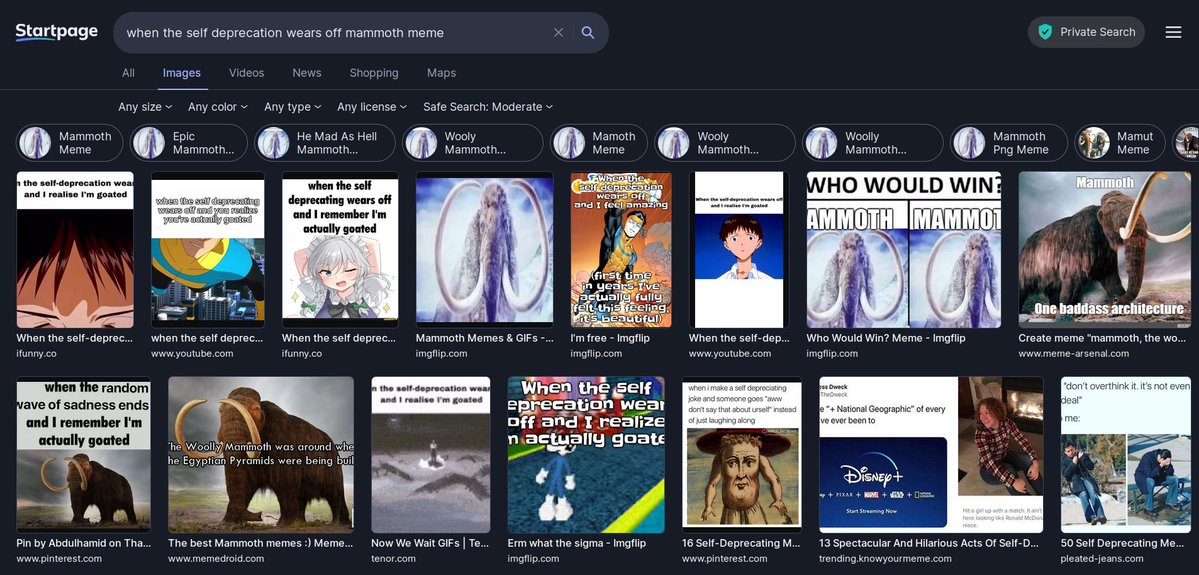Click the 'Who Would Win? Meme - Imgflip' title

[x=885, y=338]
